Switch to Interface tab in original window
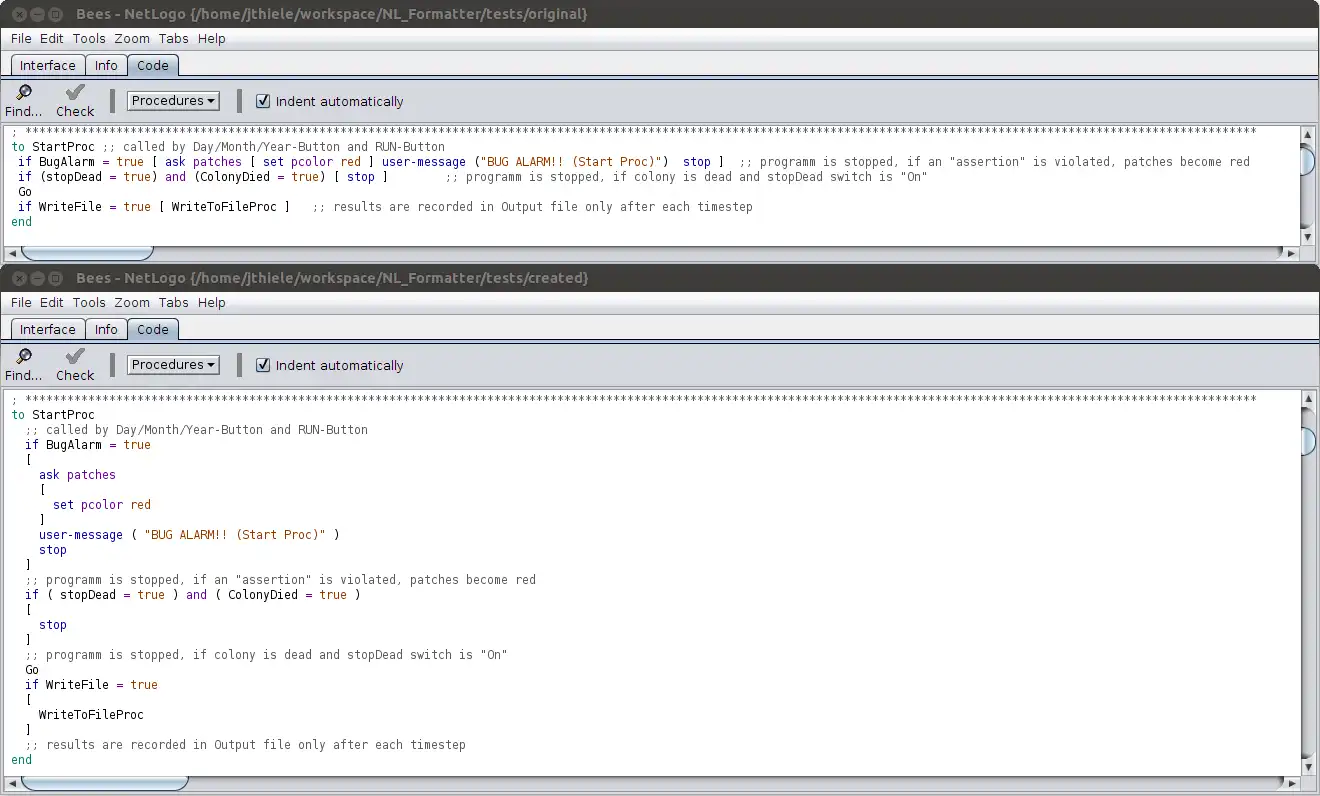 [x=48, y=65]
